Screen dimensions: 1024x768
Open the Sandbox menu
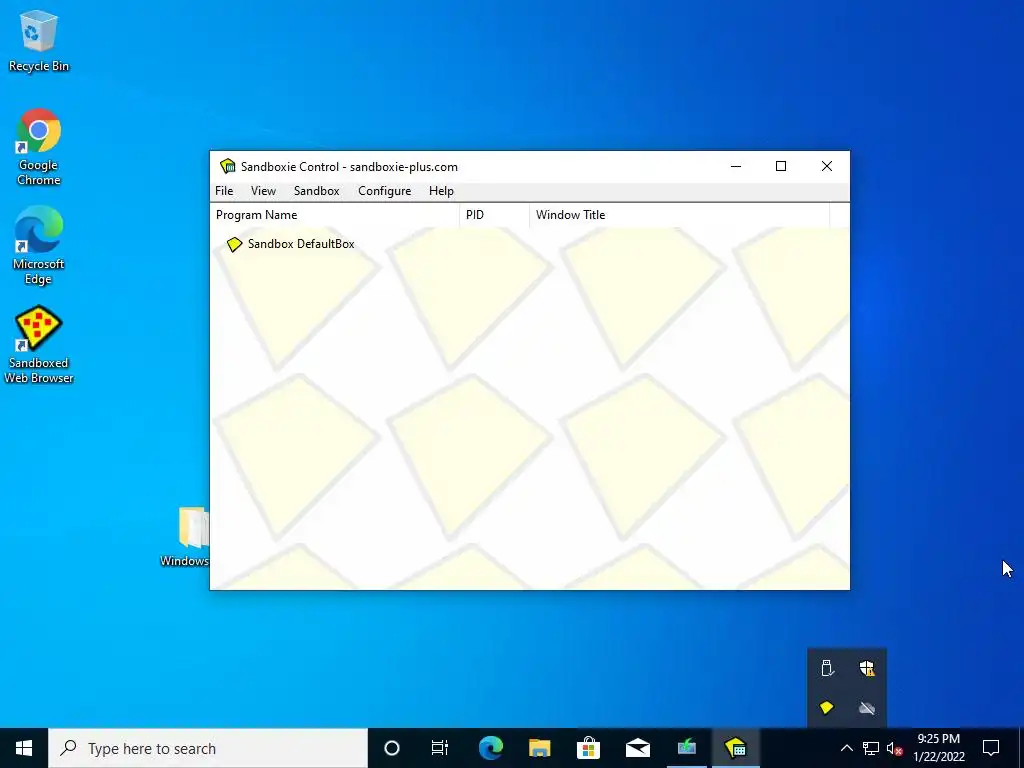click(x=317, y=191)
